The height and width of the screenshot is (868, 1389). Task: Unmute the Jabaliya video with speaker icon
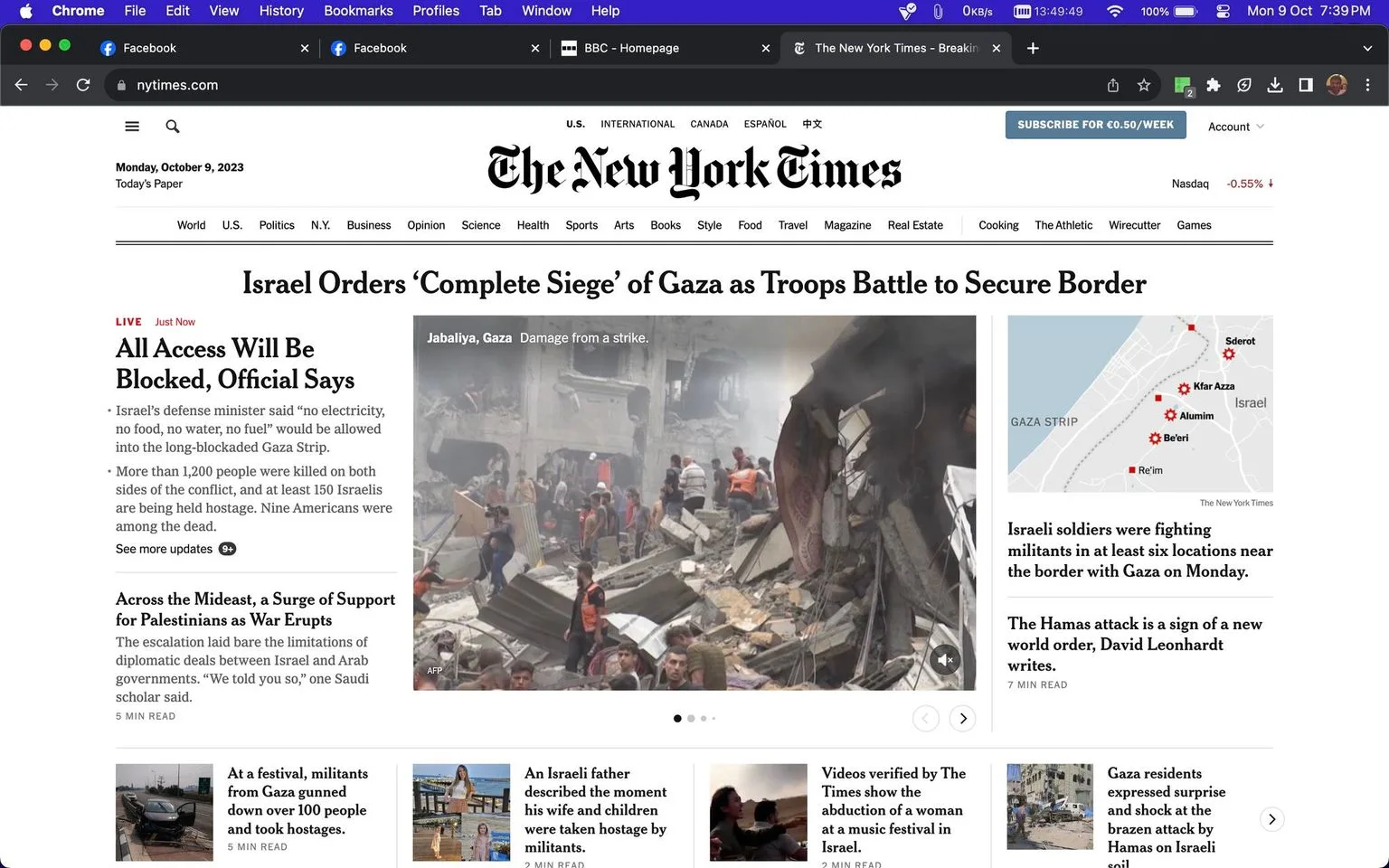pos(945,660)
